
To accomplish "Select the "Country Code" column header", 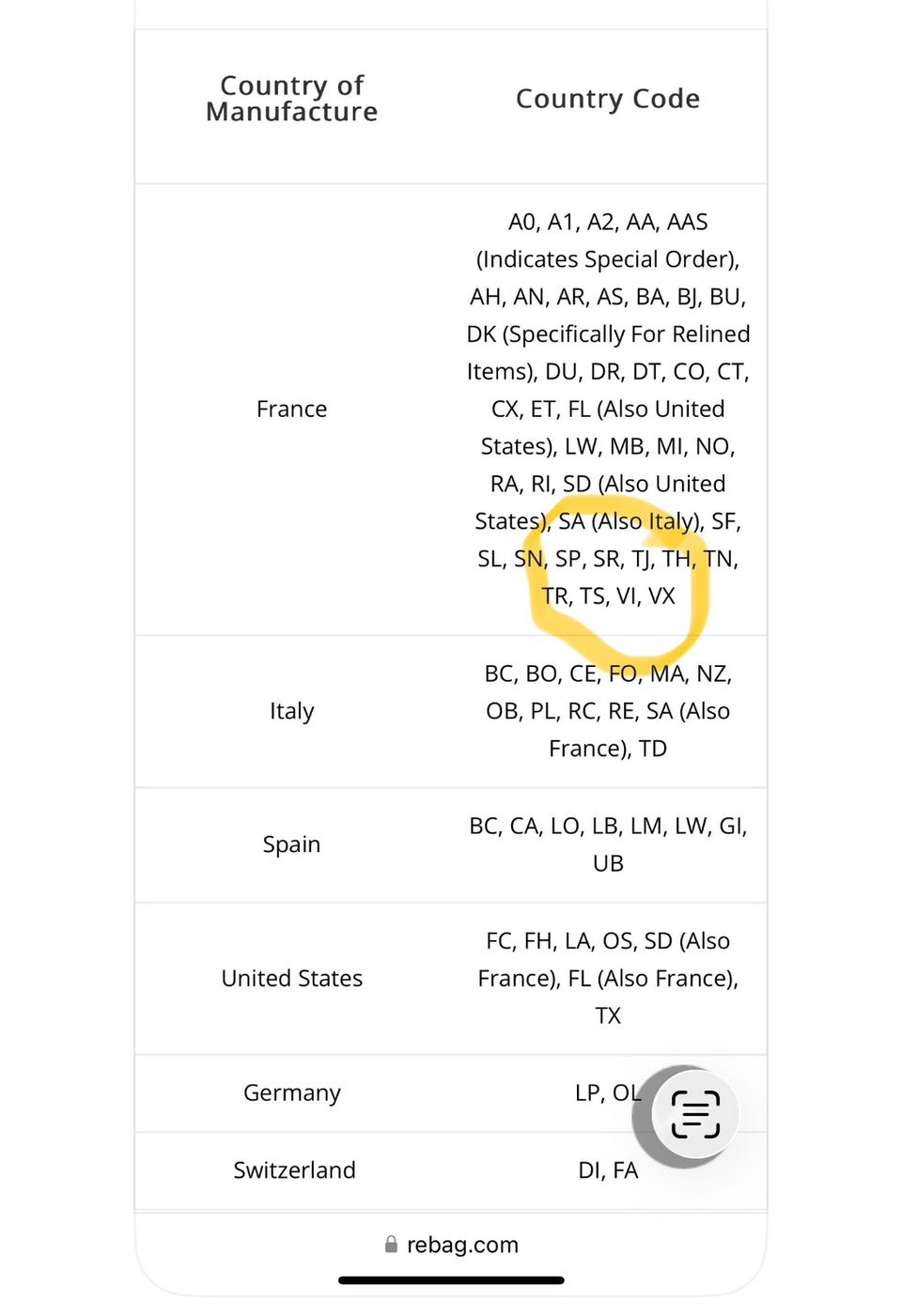I will click(608, 99).
